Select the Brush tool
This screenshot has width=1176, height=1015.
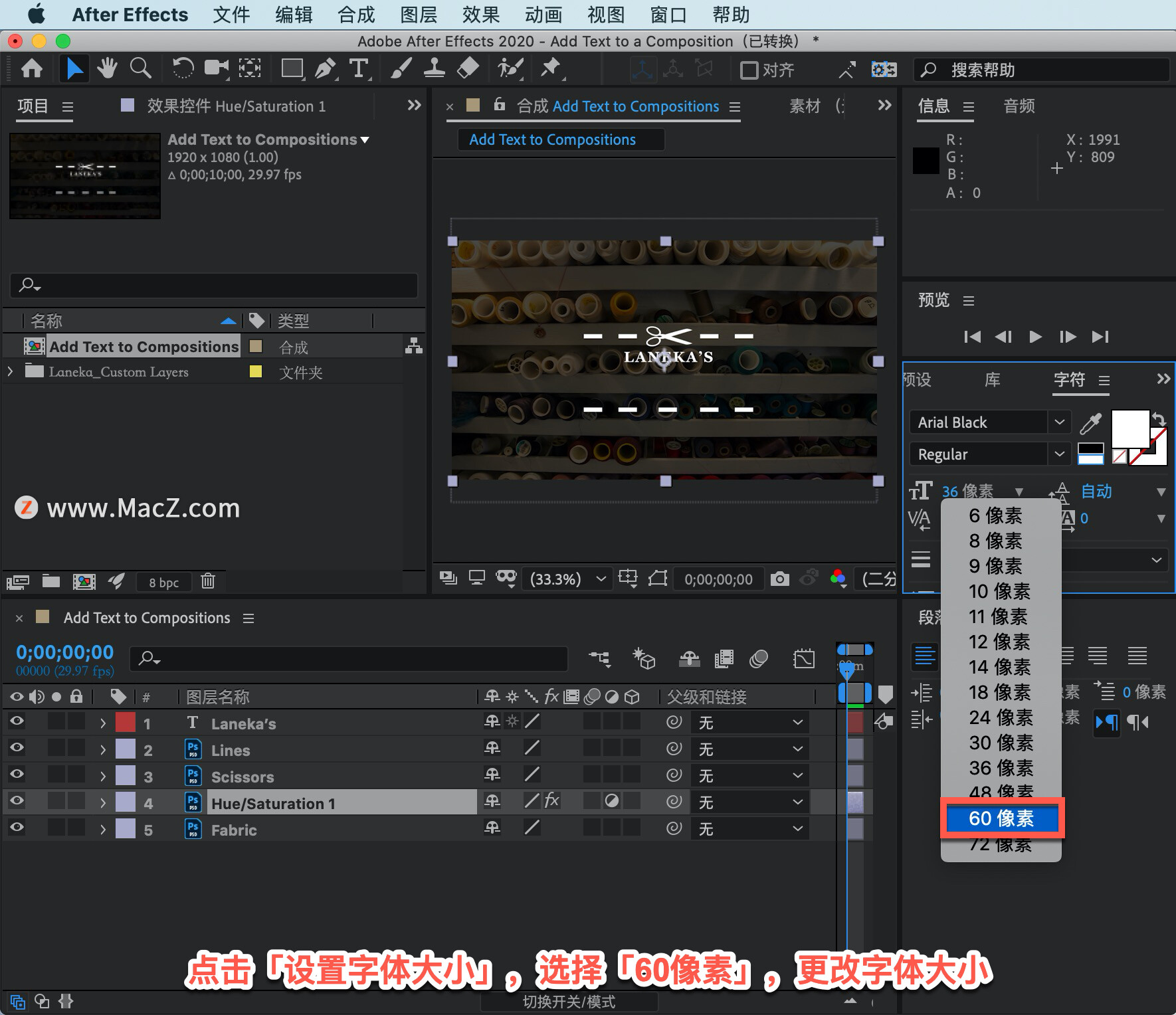click(401, 68)
